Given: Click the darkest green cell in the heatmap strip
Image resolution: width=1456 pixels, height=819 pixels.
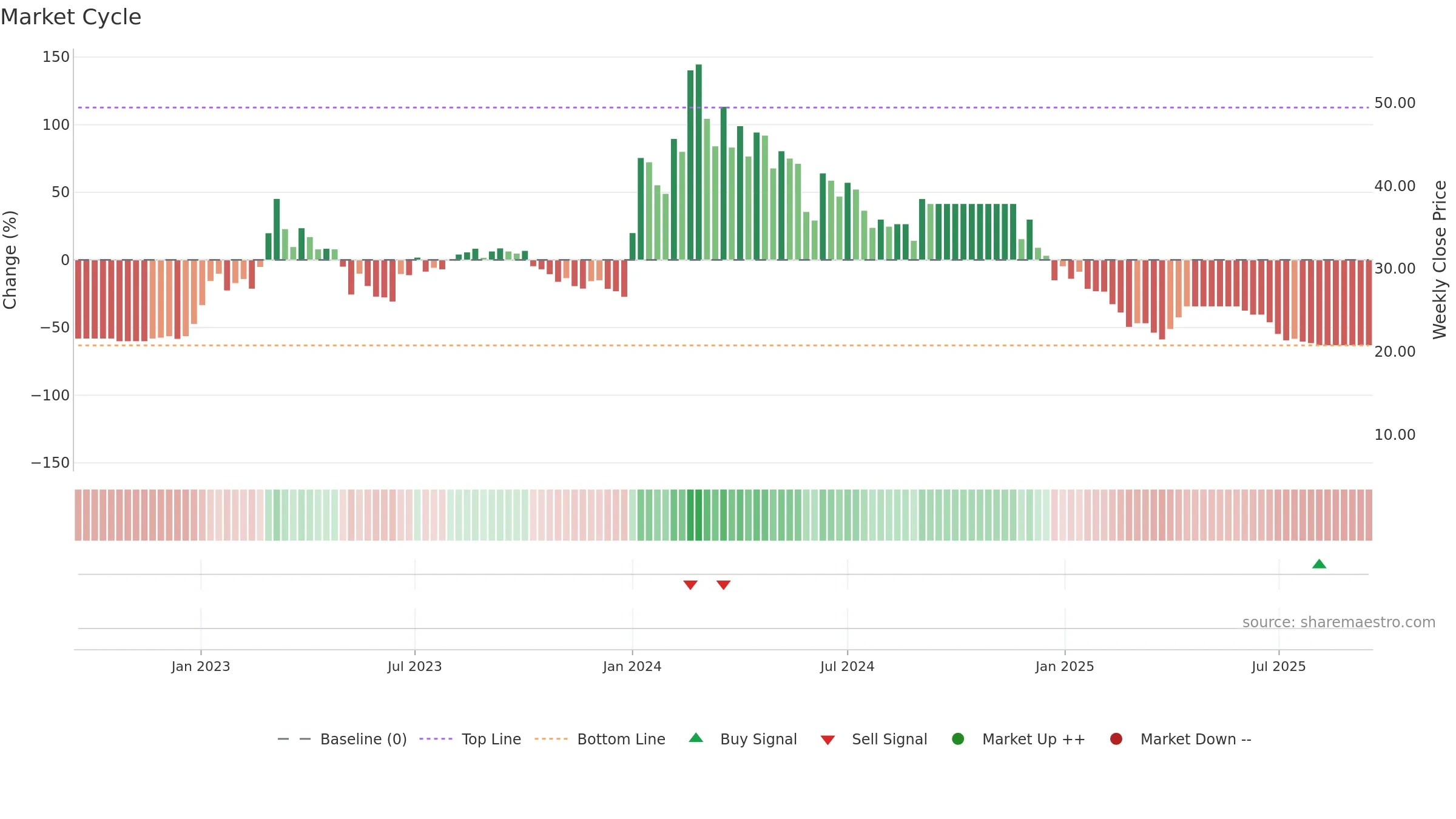Looking at the screenshot, I should click(x=699, y=515).
